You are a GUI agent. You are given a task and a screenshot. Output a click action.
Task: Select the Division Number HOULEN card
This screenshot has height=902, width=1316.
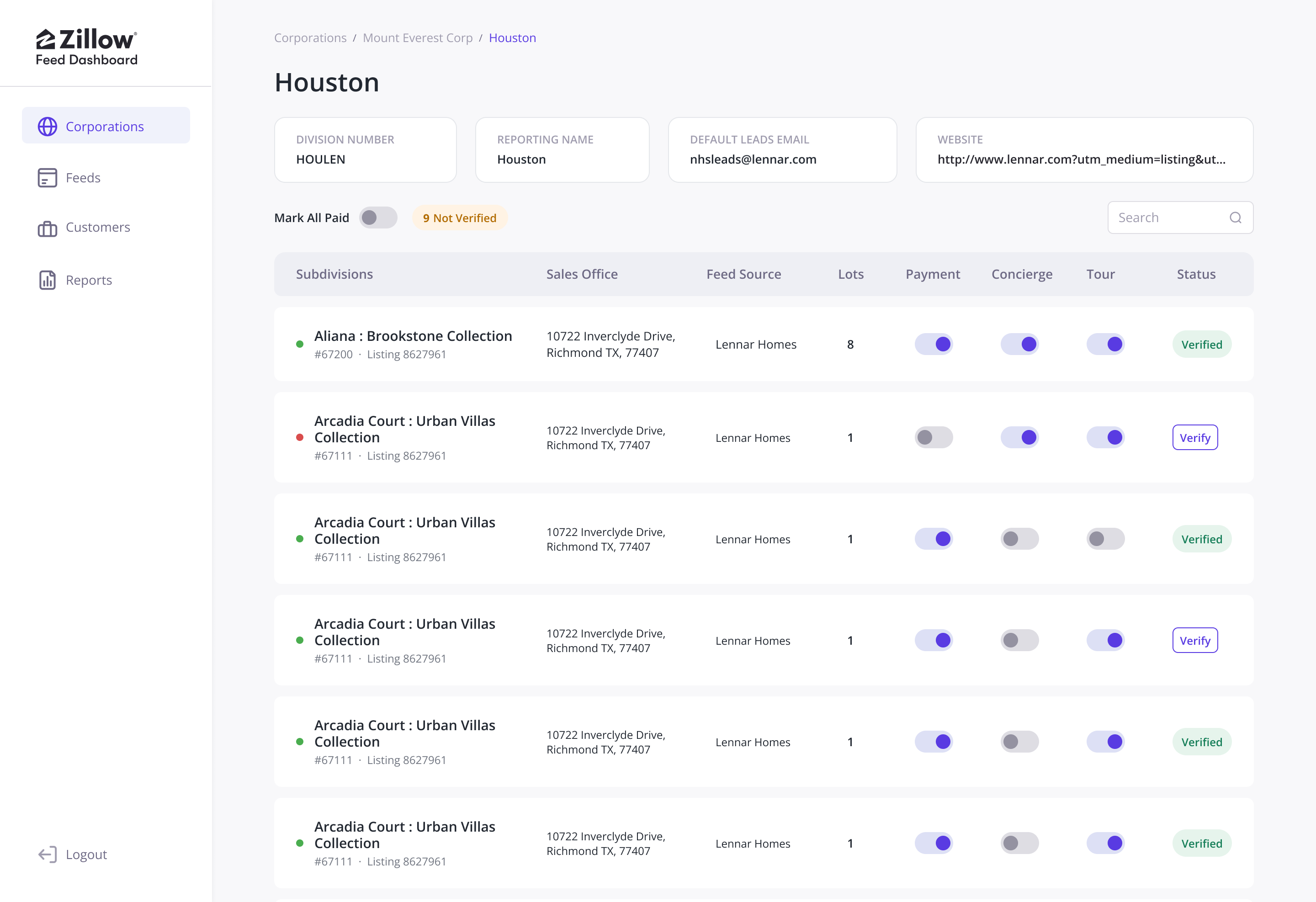(x=365, y=150)
